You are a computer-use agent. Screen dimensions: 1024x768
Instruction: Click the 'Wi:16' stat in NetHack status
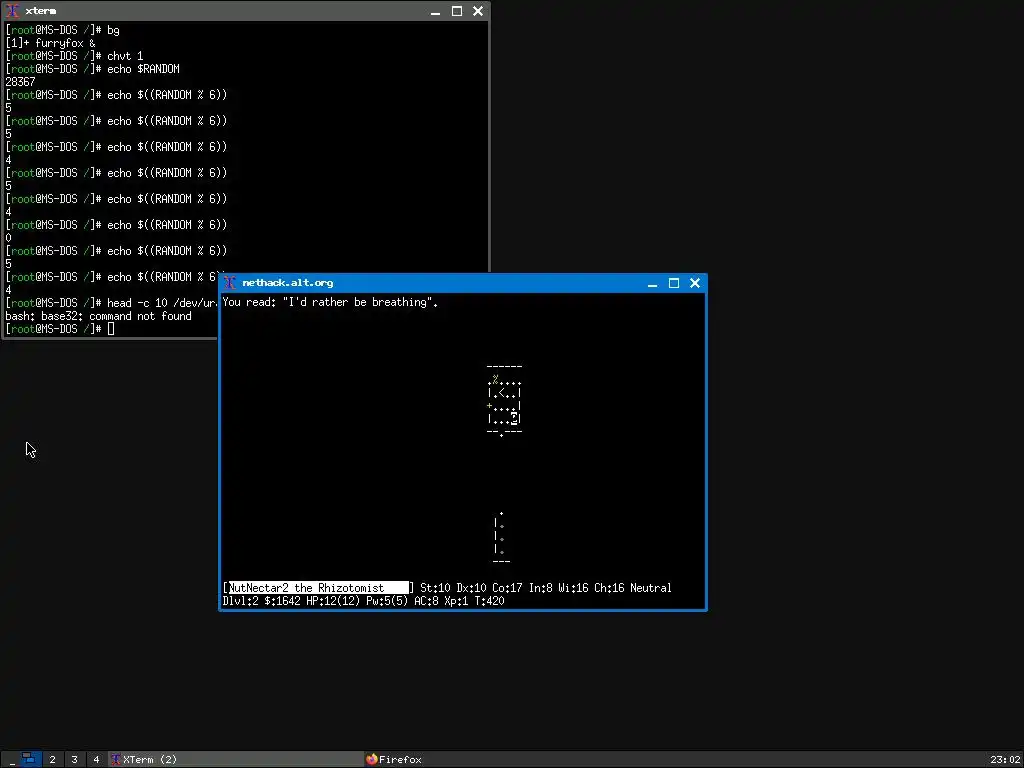(x=573, y=588)
